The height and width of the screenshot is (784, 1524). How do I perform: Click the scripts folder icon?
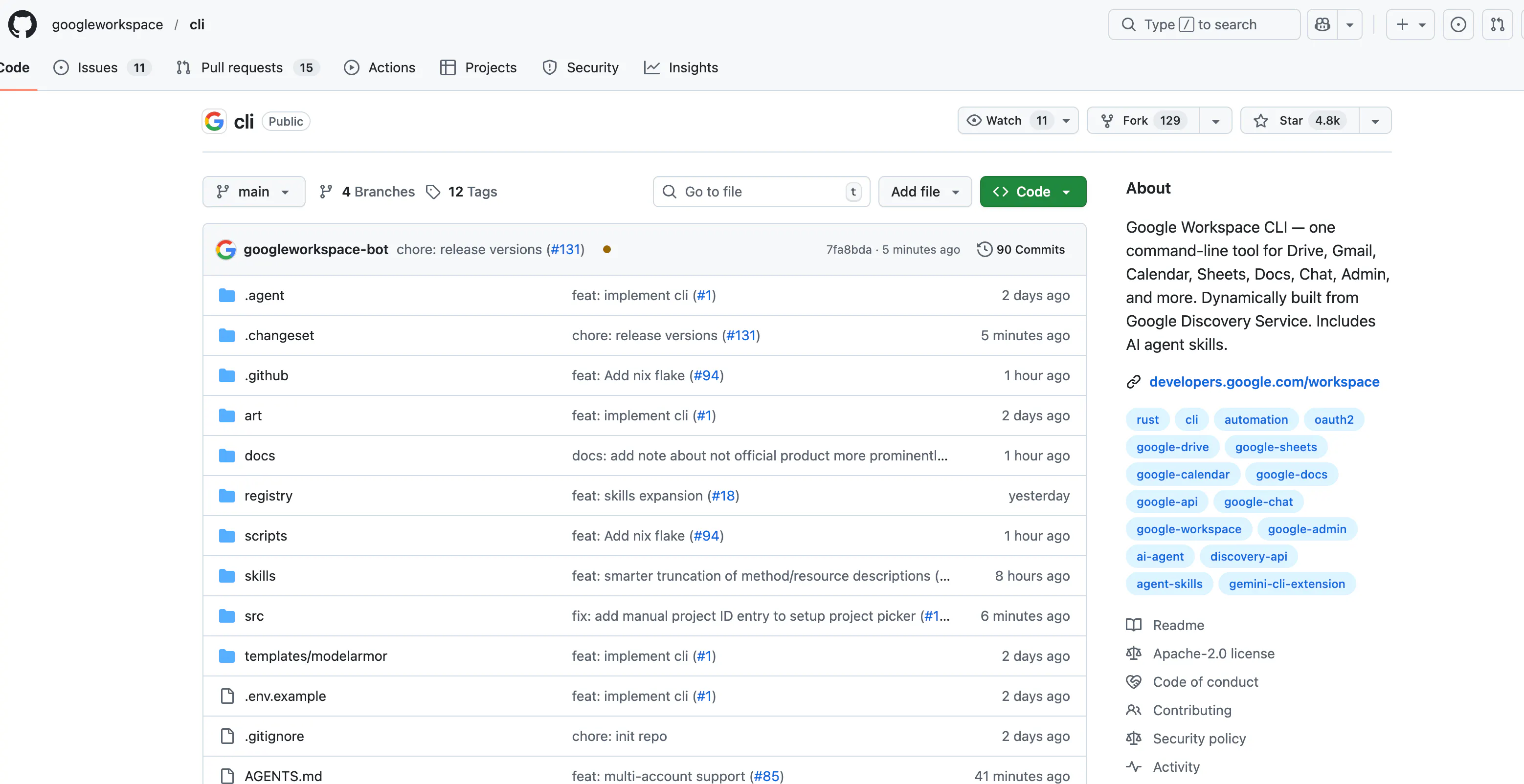[x=226, y=536]
